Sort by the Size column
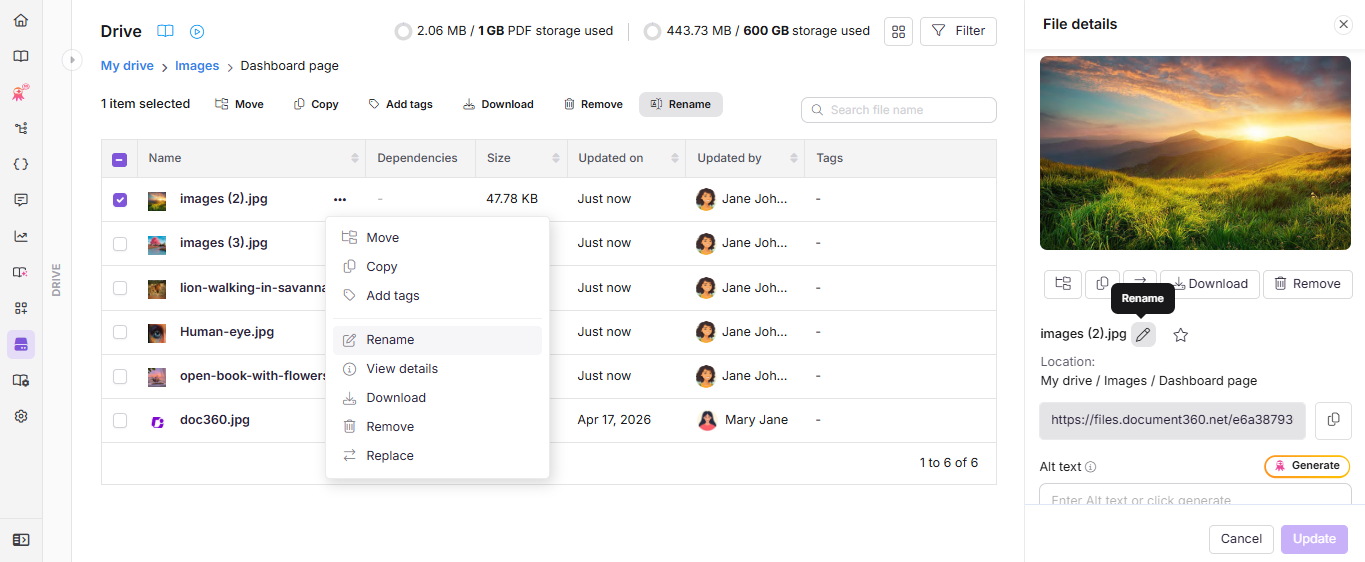1365x562 pixels. click(556, 158)
